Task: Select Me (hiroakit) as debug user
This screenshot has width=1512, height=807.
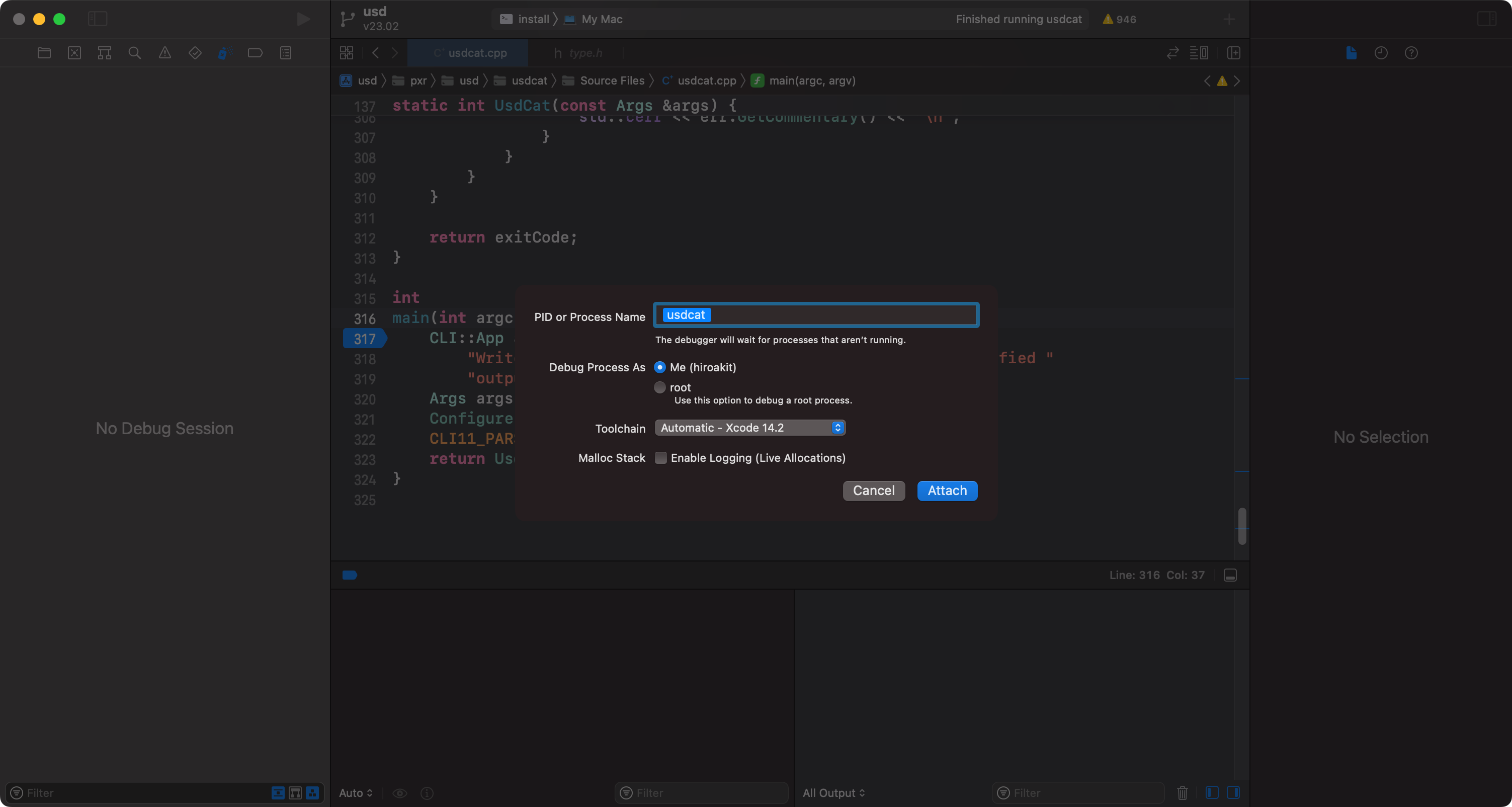Action: click(x=660, y=367)
